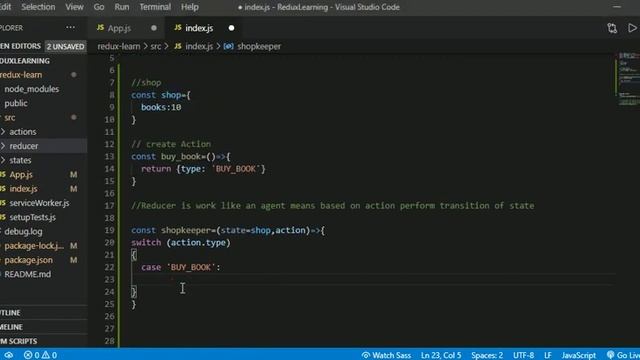Viewport: 640px width, 360px height.
Task: Click 'switch (action.type)' code line
Action: pyautogui.click(x=180, y=243)
